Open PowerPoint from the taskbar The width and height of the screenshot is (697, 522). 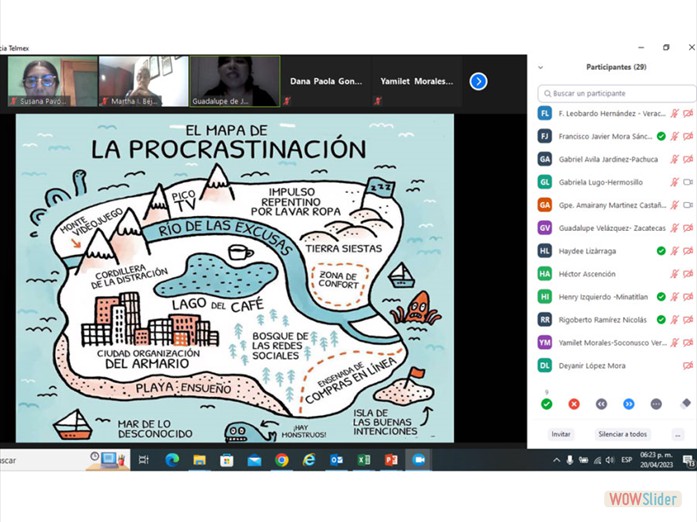coord(391,460)
